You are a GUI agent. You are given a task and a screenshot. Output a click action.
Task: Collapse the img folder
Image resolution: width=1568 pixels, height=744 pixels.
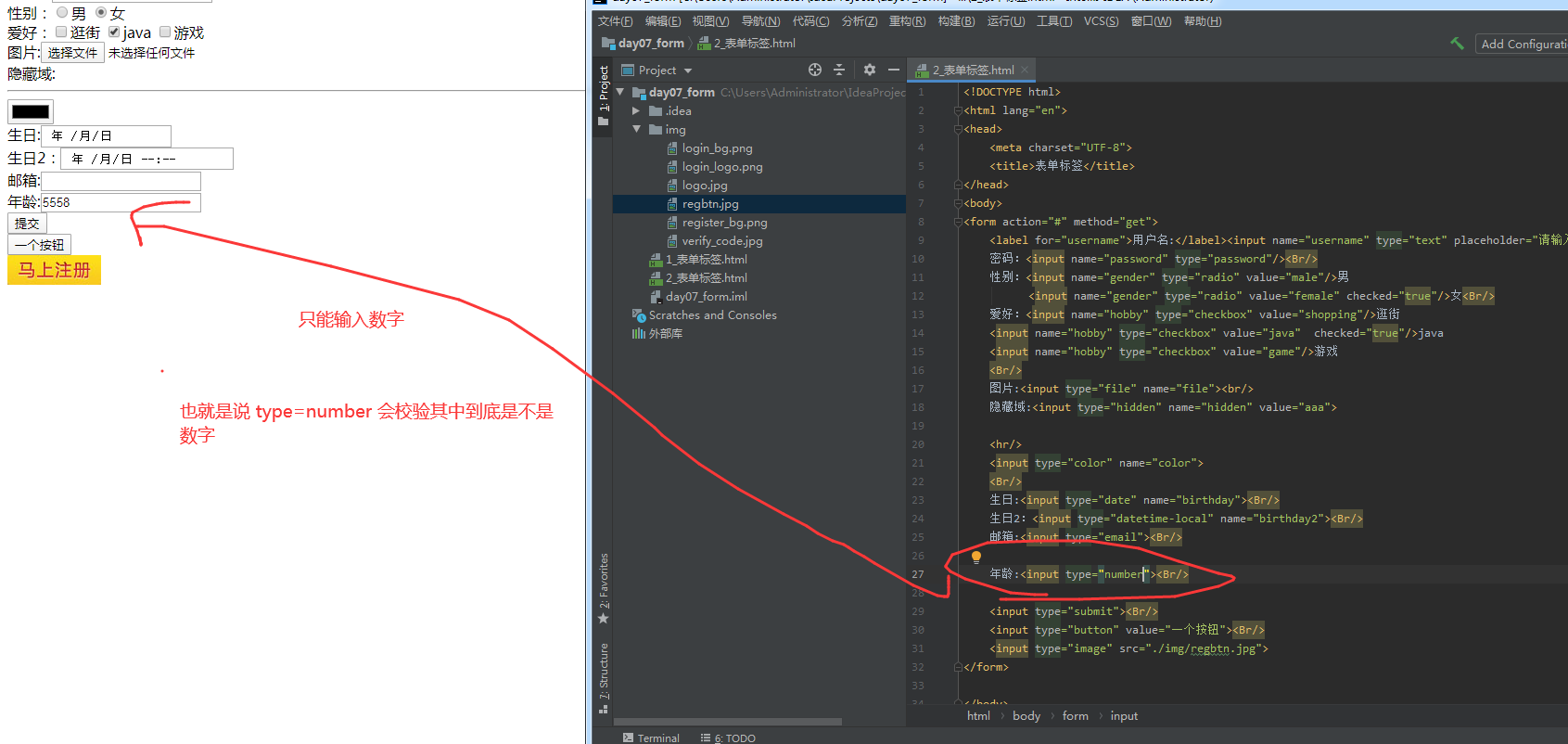(x=636, y=130)
